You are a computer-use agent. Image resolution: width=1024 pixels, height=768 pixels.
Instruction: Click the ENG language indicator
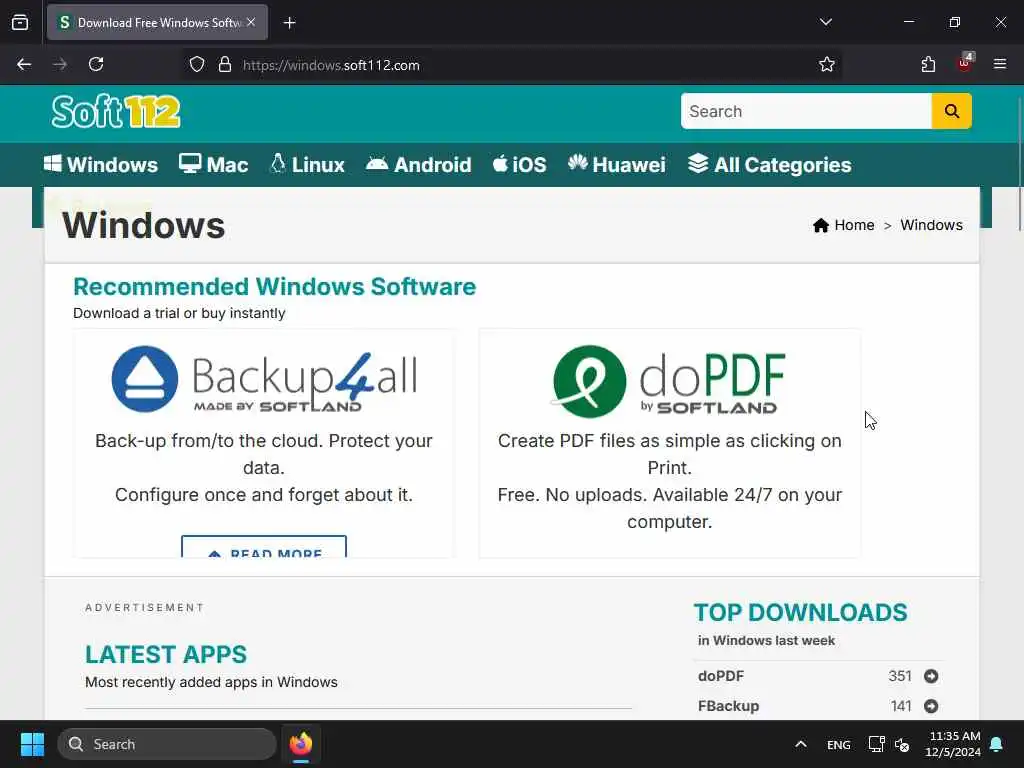(839, 744)
